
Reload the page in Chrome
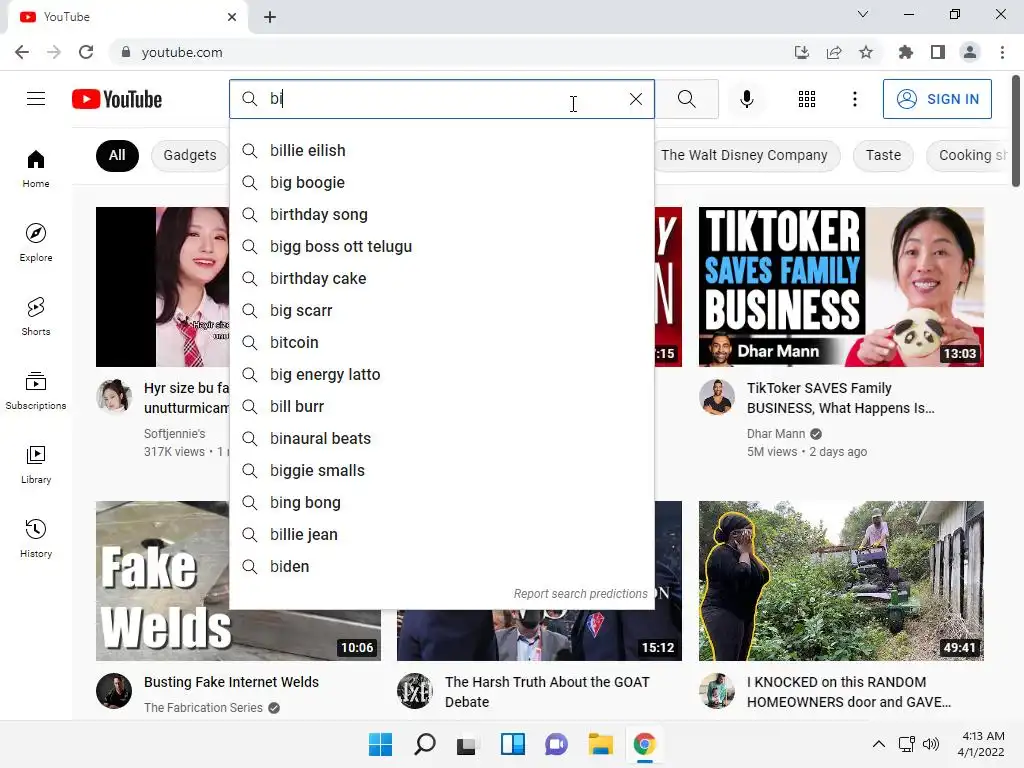point(86,52)
